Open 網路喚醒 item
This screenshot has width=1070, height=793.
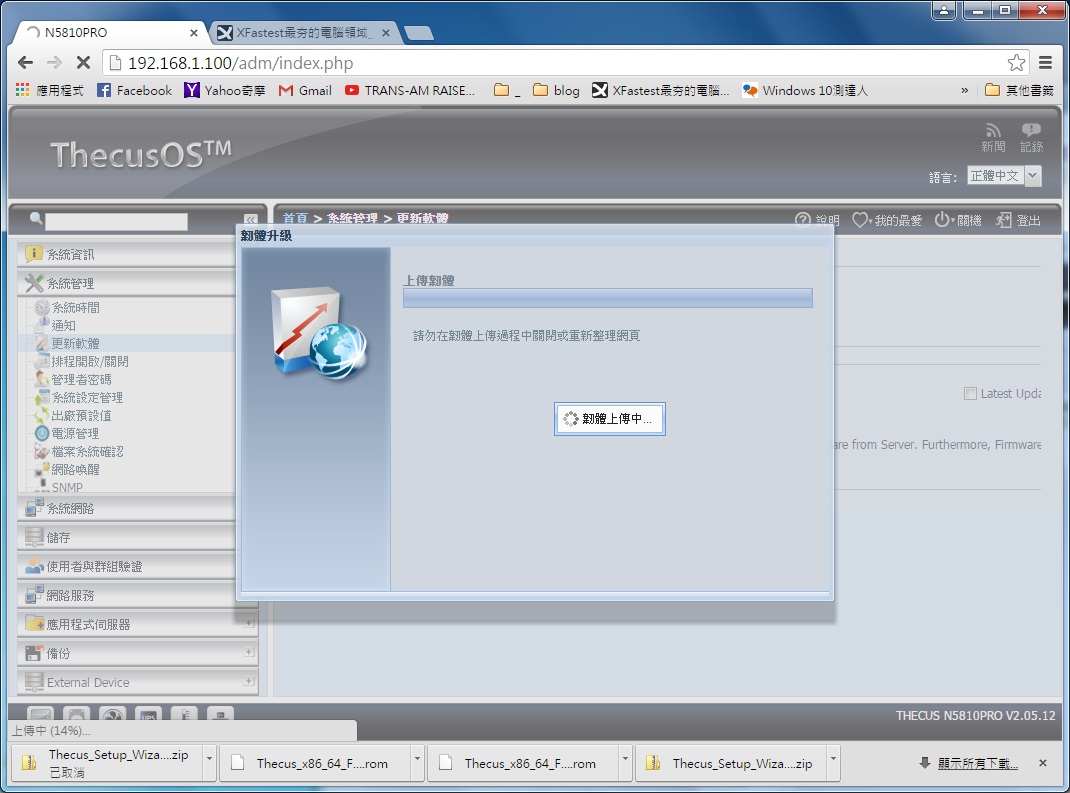click(x=75, y=470)
